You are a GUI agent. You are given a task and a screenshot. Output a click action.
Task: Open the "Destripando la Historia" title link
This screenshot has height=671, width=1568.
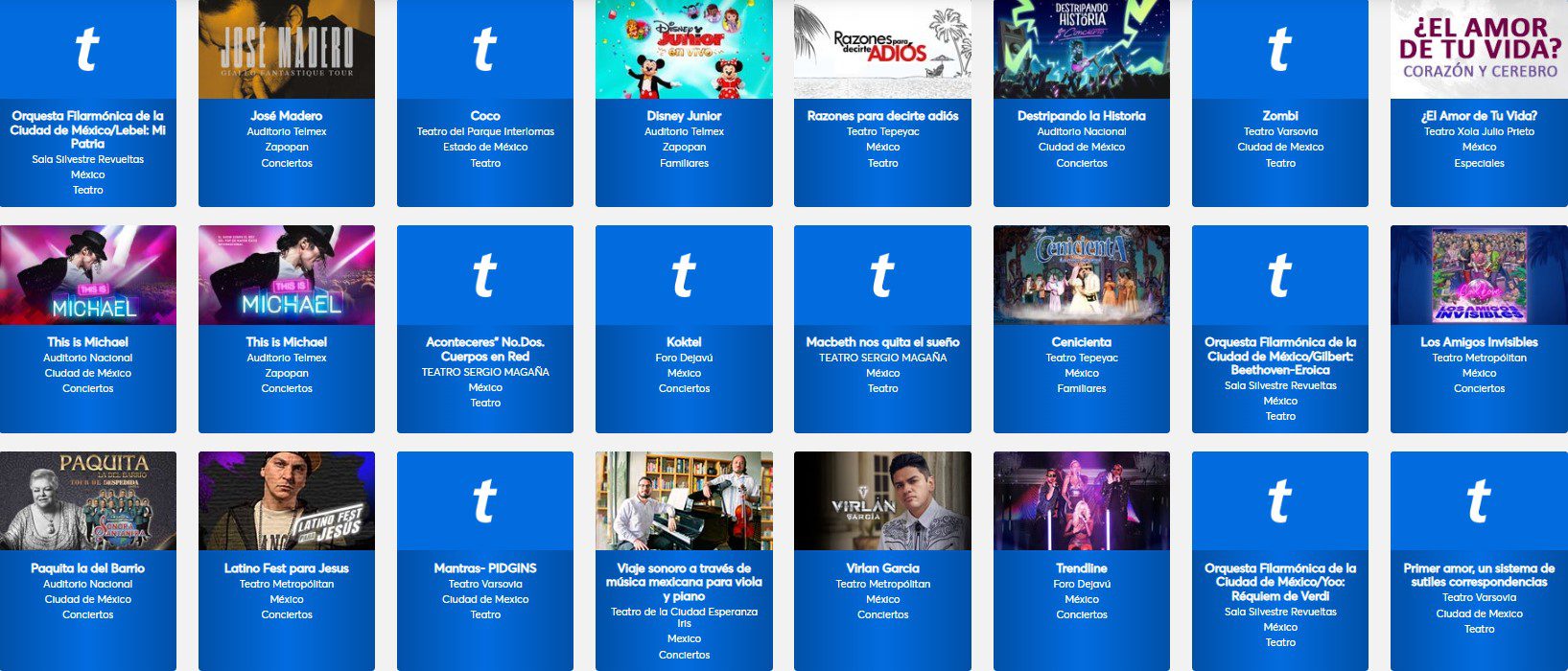pos(1082,116)
